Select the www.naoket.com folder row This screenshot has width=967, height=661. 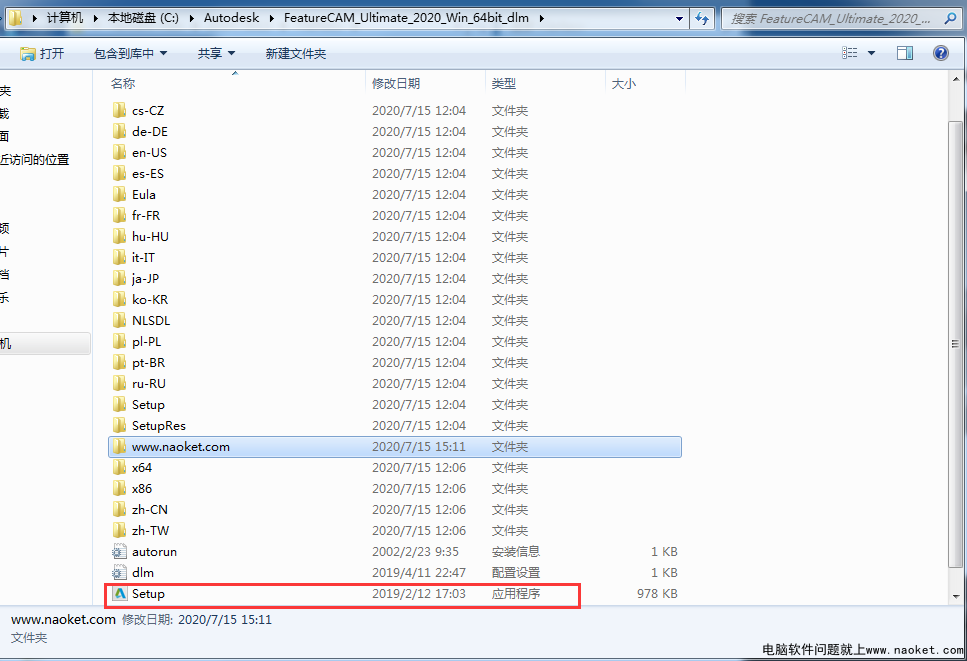click(x=395, y=446)
